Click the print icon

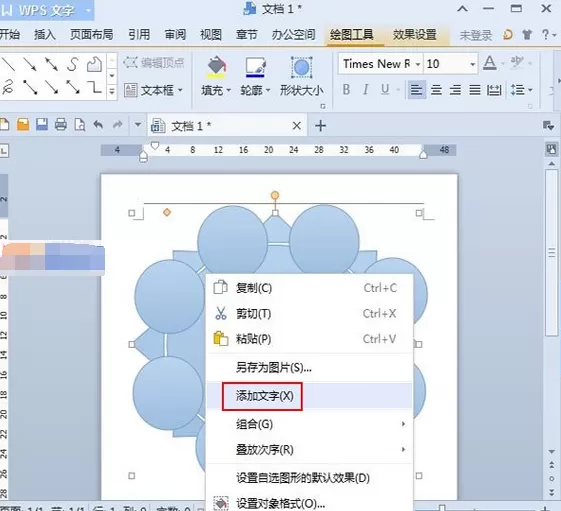click(x=61, y=125)
